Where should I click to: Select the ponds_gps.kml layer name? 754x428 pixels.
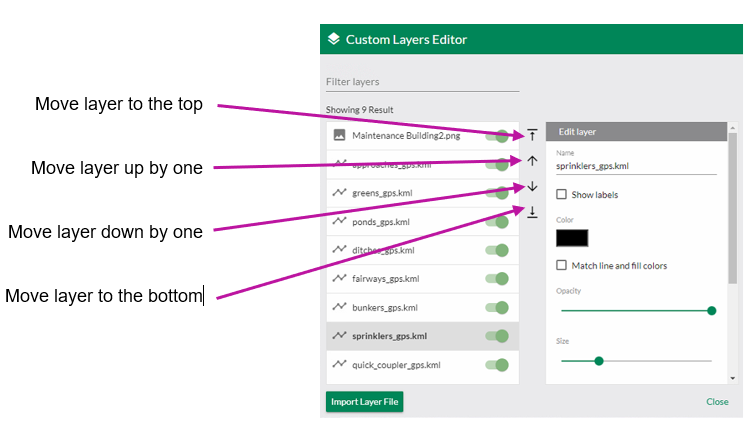pyautogui.click(x=381, y=222)
